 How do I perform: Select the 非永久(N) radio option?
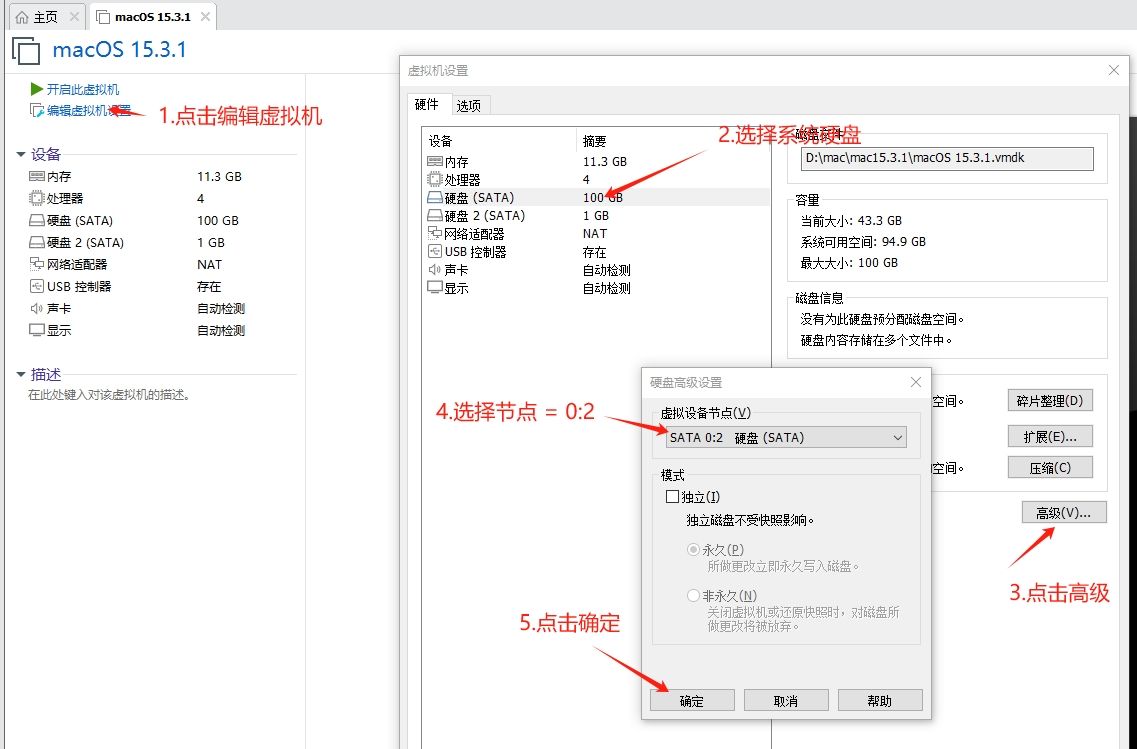click(693, 596)
